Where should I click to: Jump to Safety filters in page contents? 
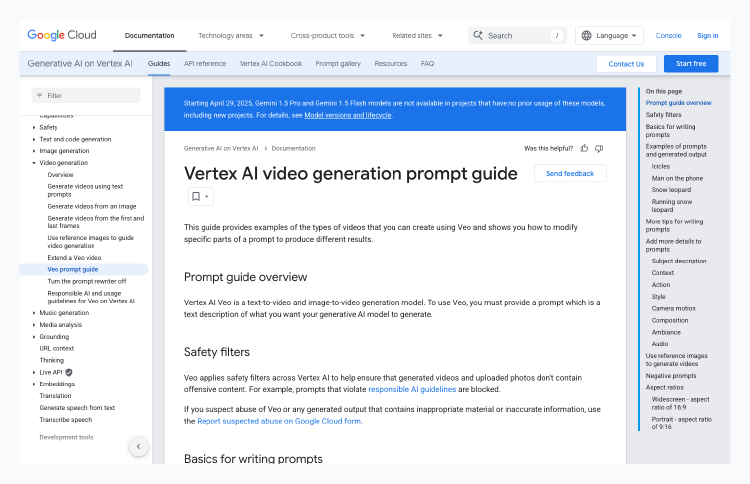tap(663, 115)
